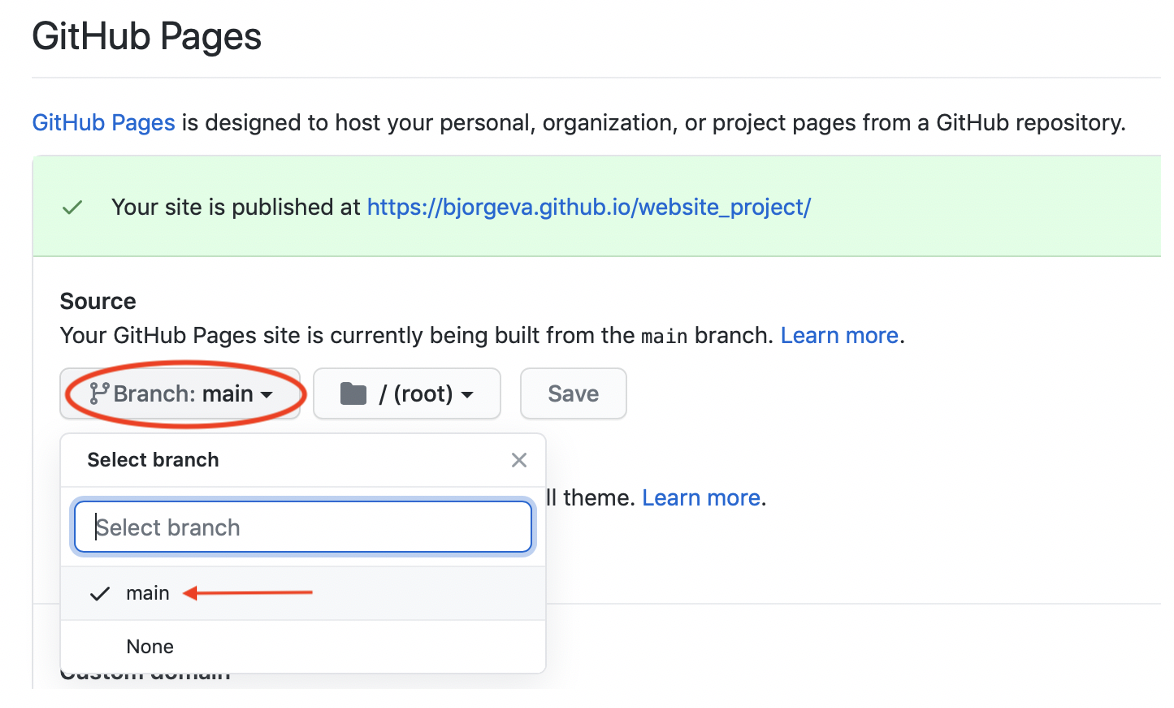Open the GitHub Pages link in description

[103, 123]
